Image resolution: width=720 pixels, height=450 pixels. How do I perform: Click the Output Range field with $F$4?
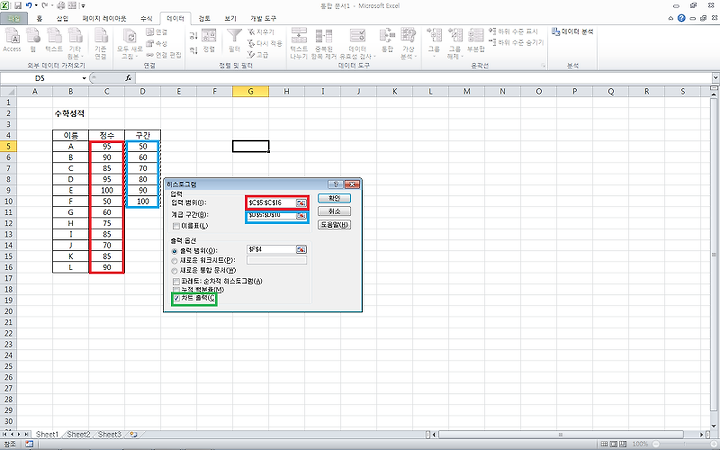[271, 249]
